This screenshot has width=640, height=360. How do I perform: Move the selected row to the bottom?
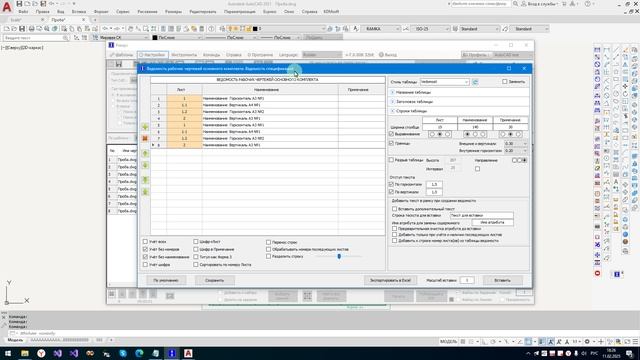[145, 192]
